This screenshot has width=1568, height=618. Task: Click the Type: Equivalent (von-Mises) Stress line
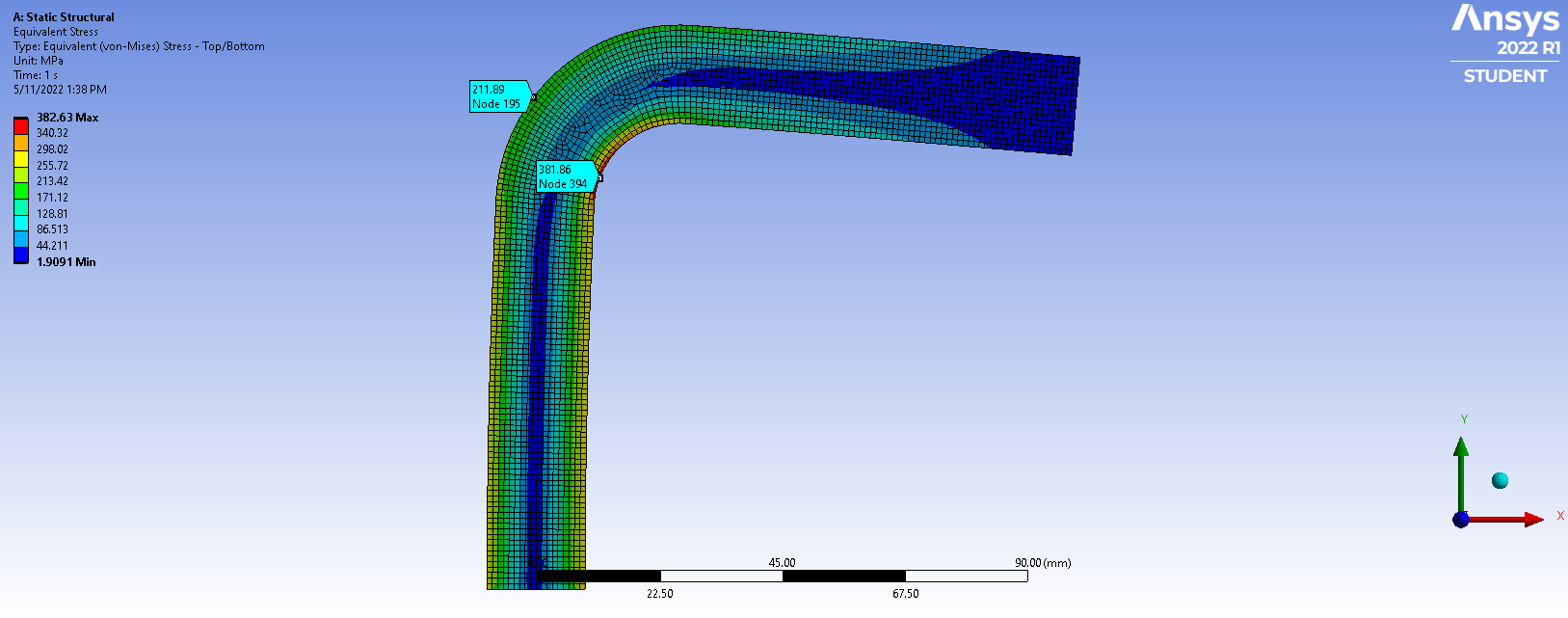coord(139,46)
